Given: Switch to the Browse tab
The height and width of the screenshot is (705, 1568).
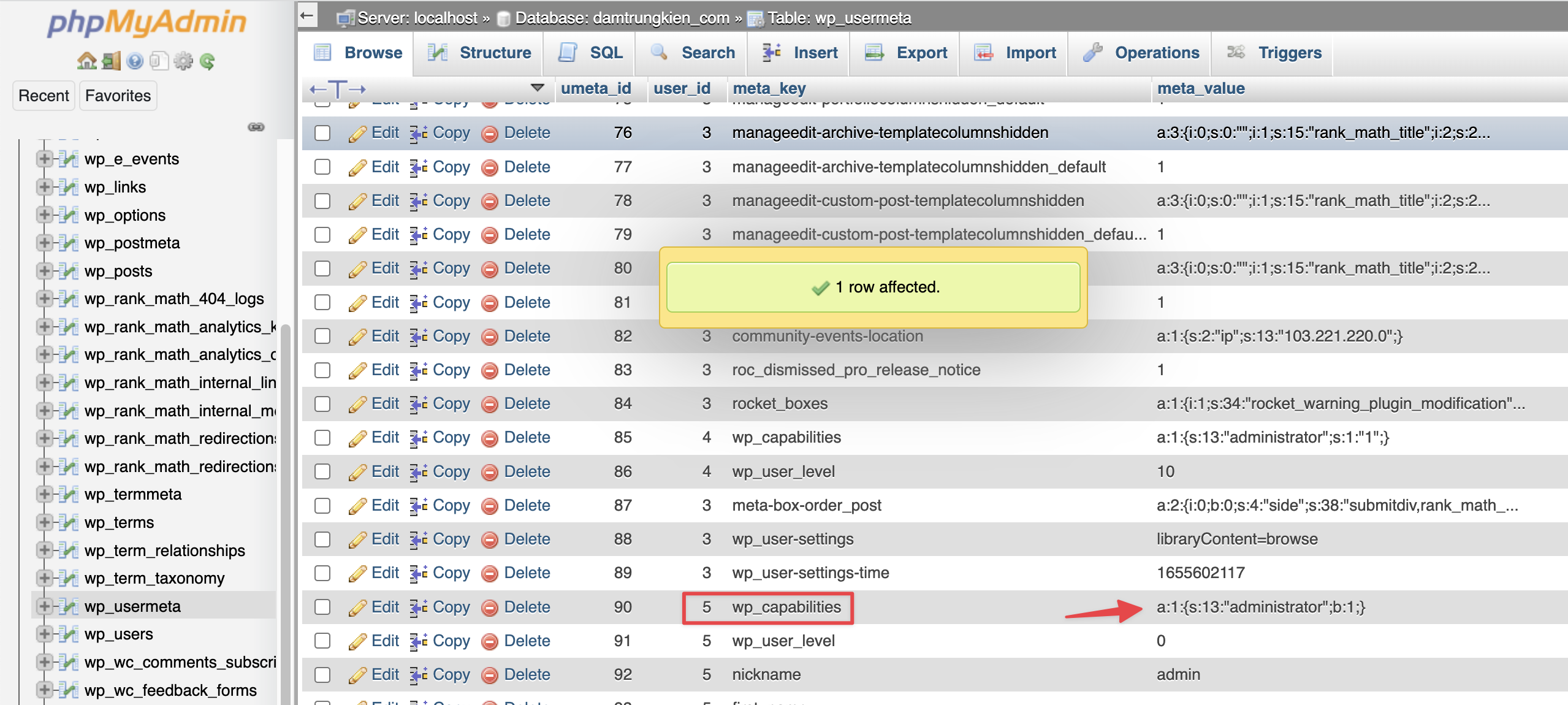Looking at the screenshot, I should (x=359, y=53).
